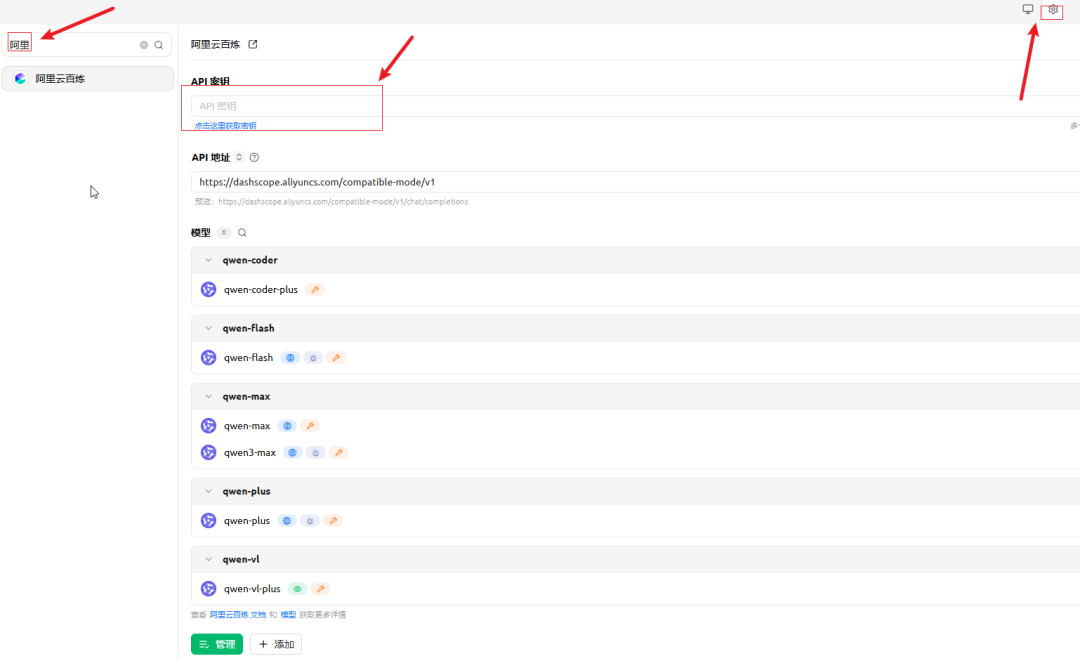
Task: Click the tool-use tag on qwen-flash
Action: click(x=336, y=357)
